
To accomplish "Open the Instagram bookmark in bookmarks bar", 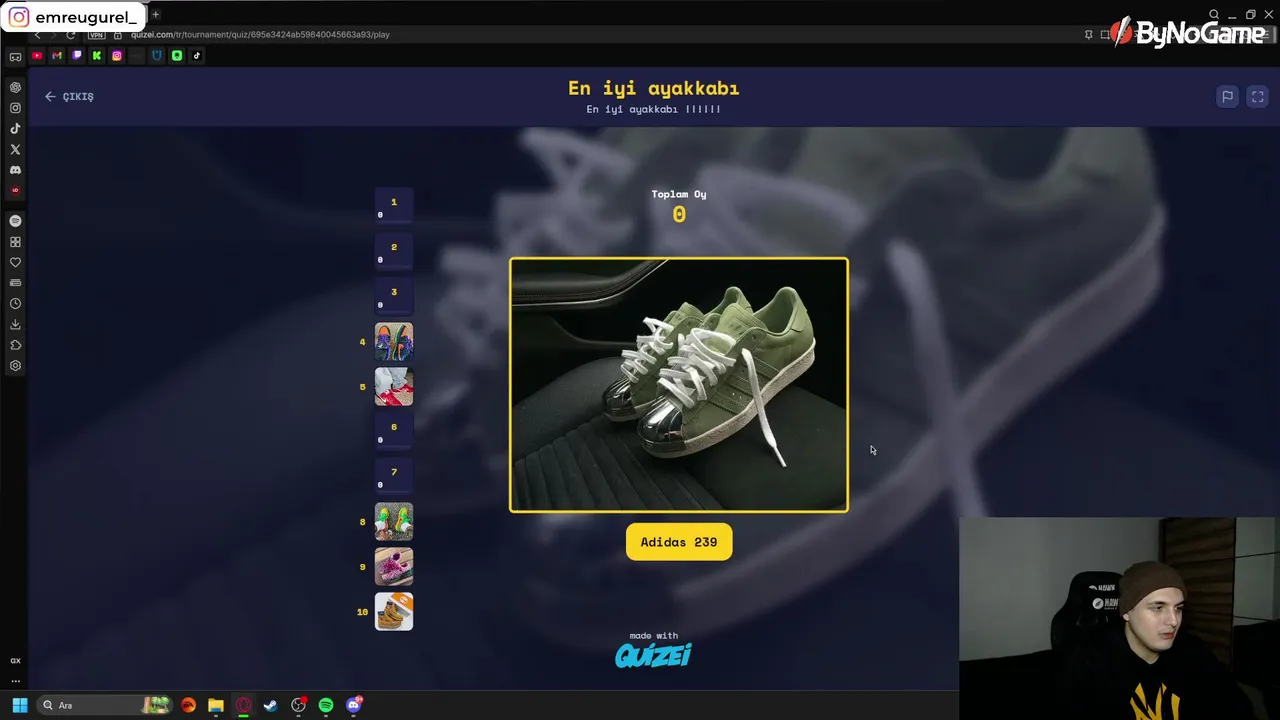I will pos(117,56).
